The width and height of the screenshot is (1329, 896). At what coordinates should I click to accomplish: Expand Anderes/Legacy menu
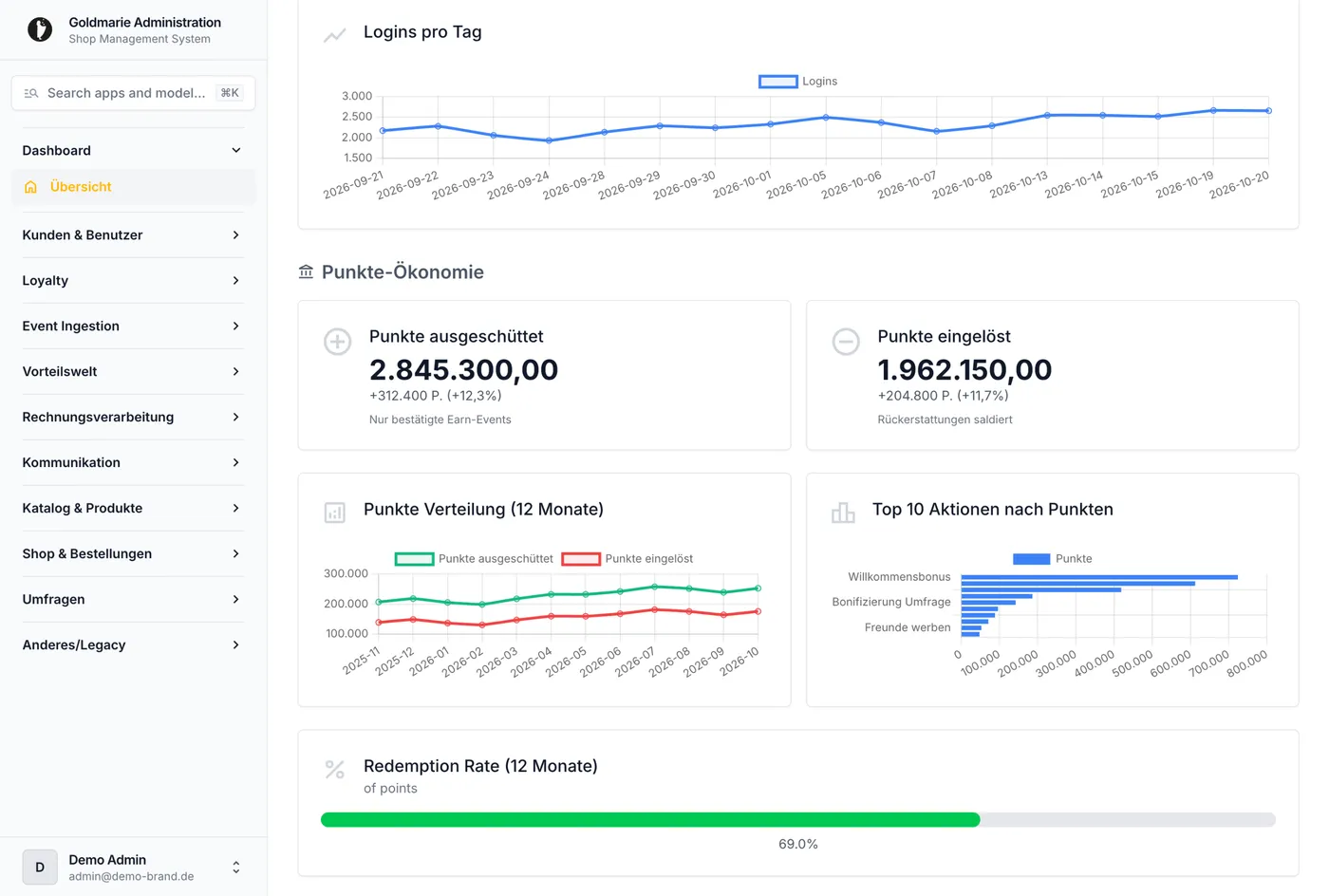(133, 644)
